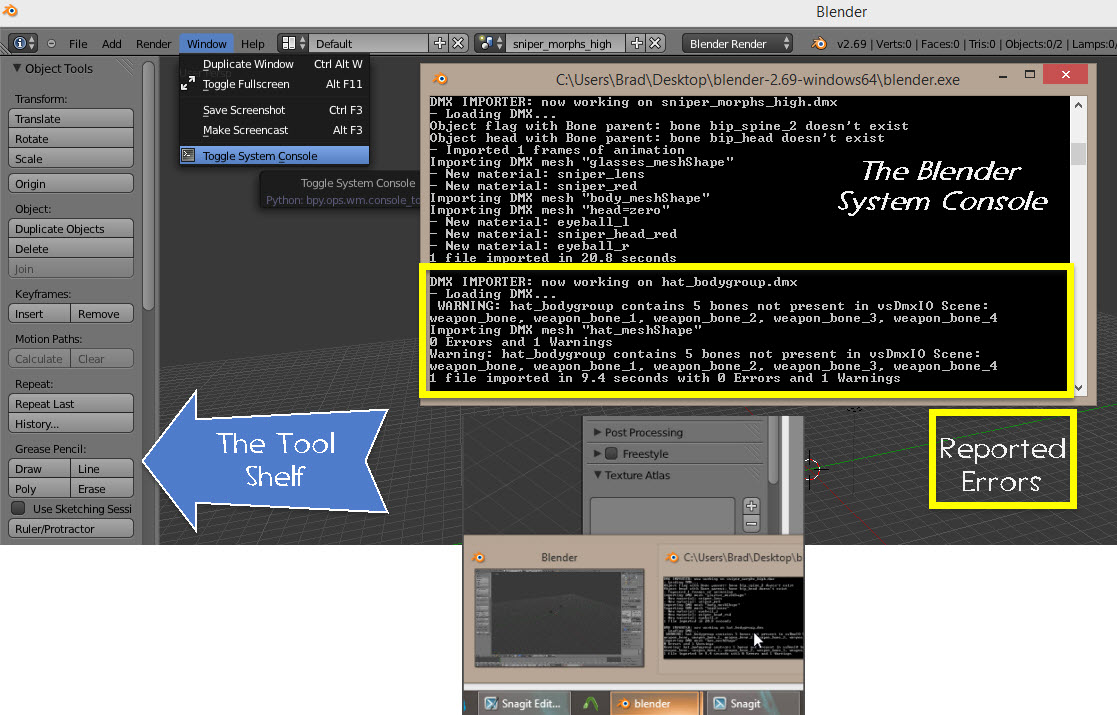Toggle Use Sketching Sessions checkbox
This screenshot has width=1117, height=715.
(x=19, y=508)
